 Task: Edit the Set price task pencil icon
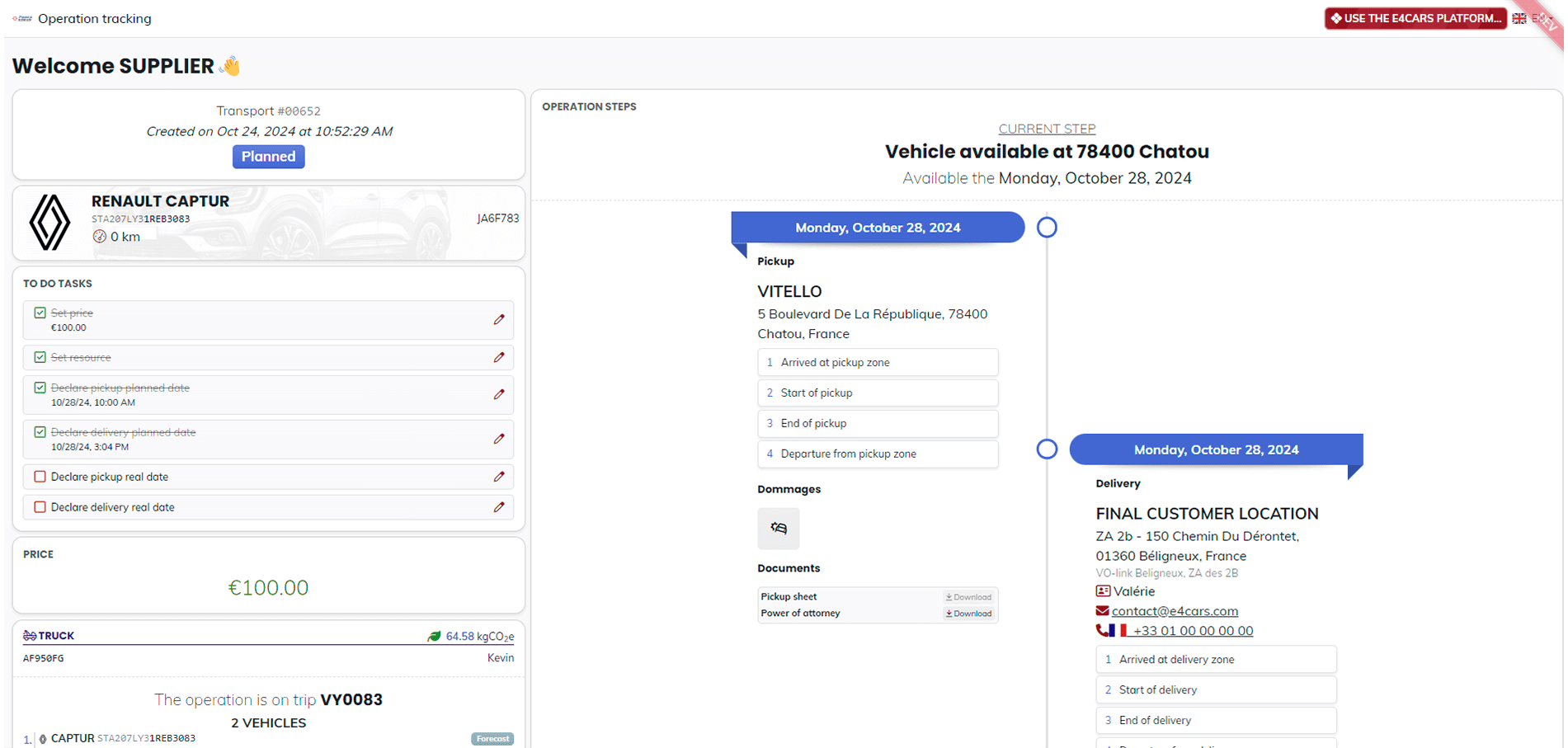[x=499, y=320]
